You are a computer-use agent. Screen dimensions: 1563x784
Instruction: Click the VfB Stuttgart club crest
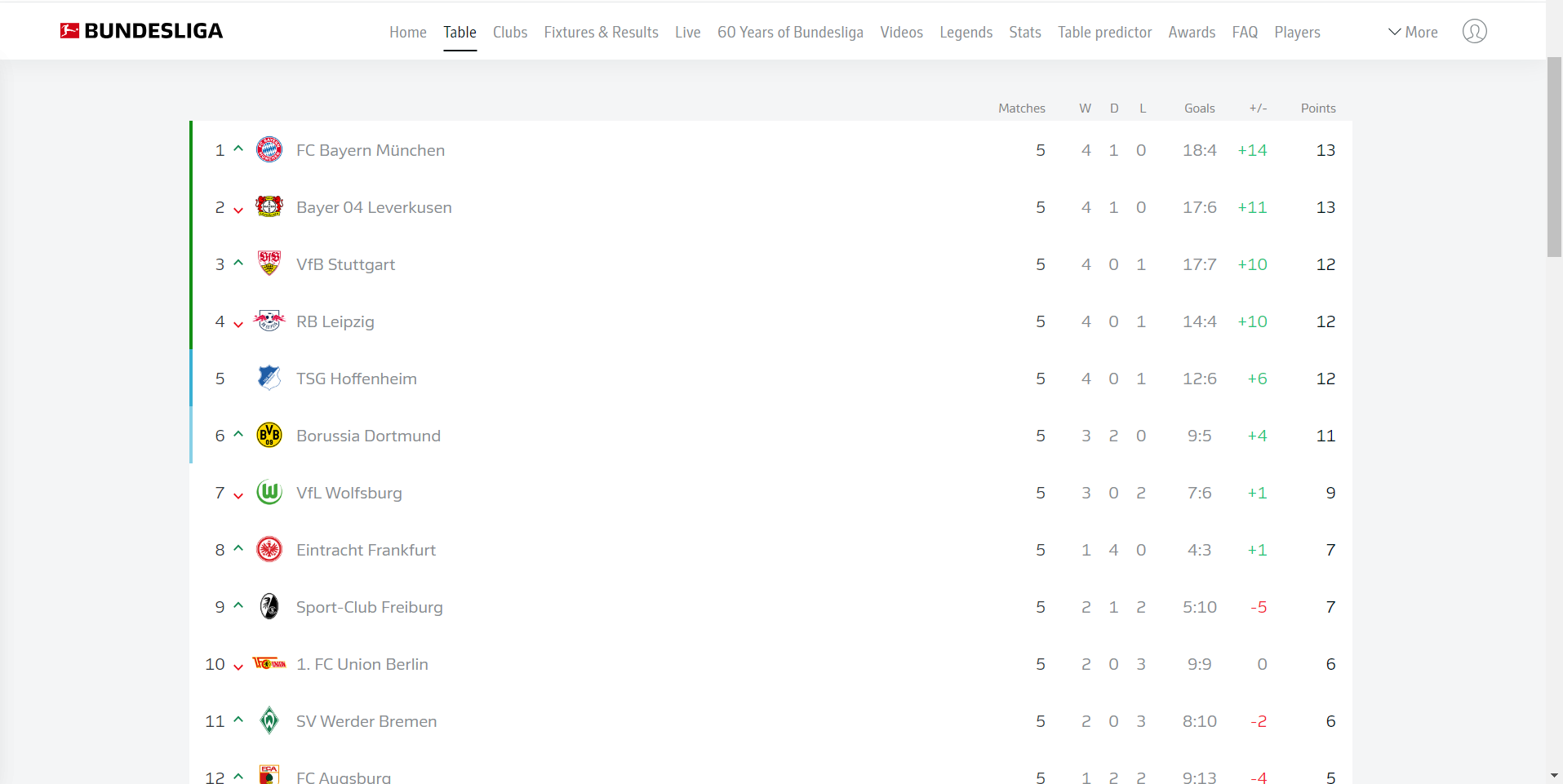coord(269,264)
